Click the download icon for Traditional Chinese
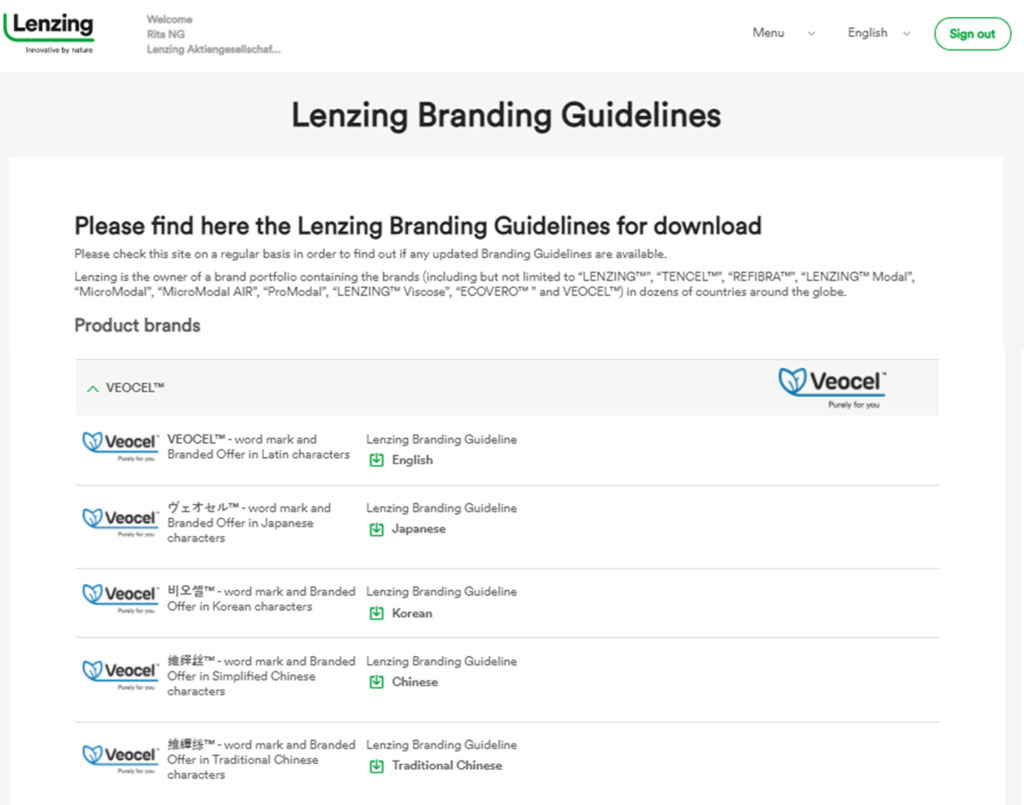This screenshot has width=1024, height=805. tap(376, 766)
